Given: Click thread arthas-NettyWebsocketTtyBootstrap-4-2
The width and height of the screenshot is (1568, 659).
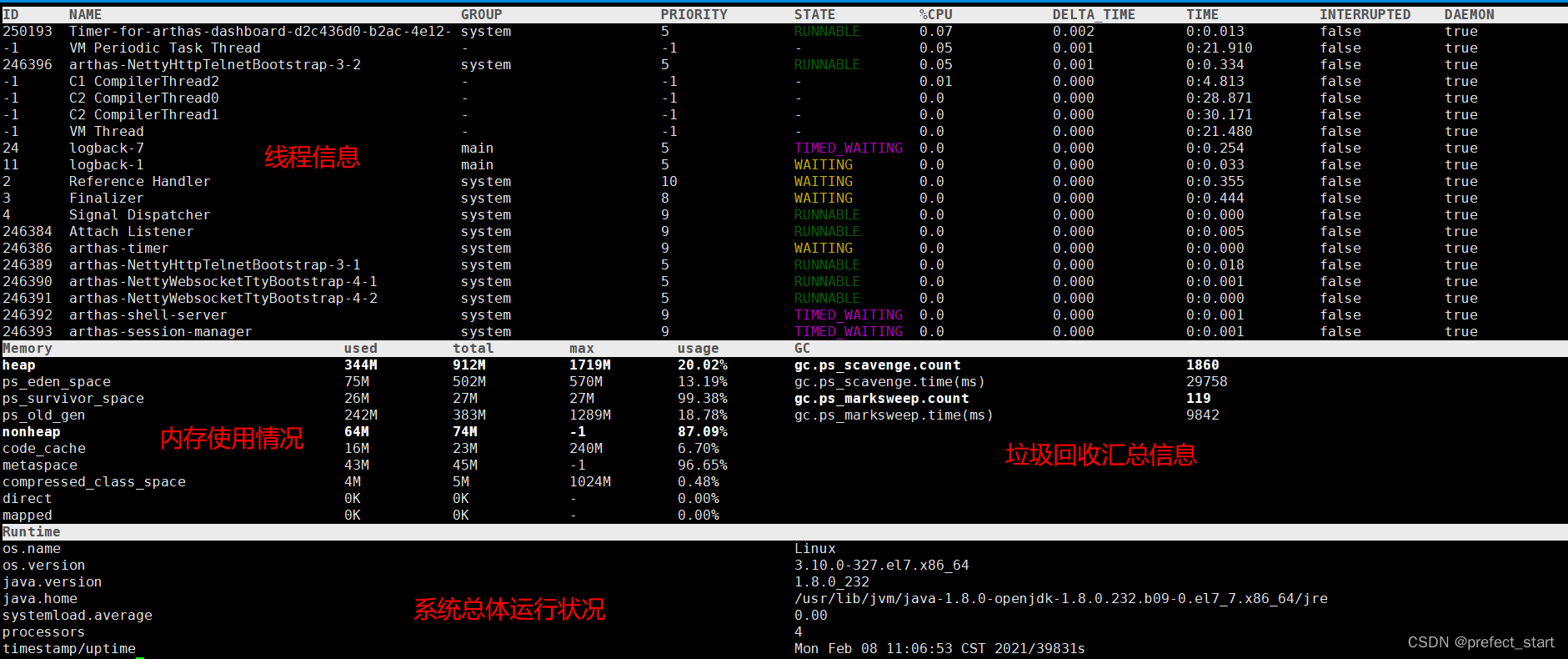Looking at the screenshot, I should tap(223, 299).
